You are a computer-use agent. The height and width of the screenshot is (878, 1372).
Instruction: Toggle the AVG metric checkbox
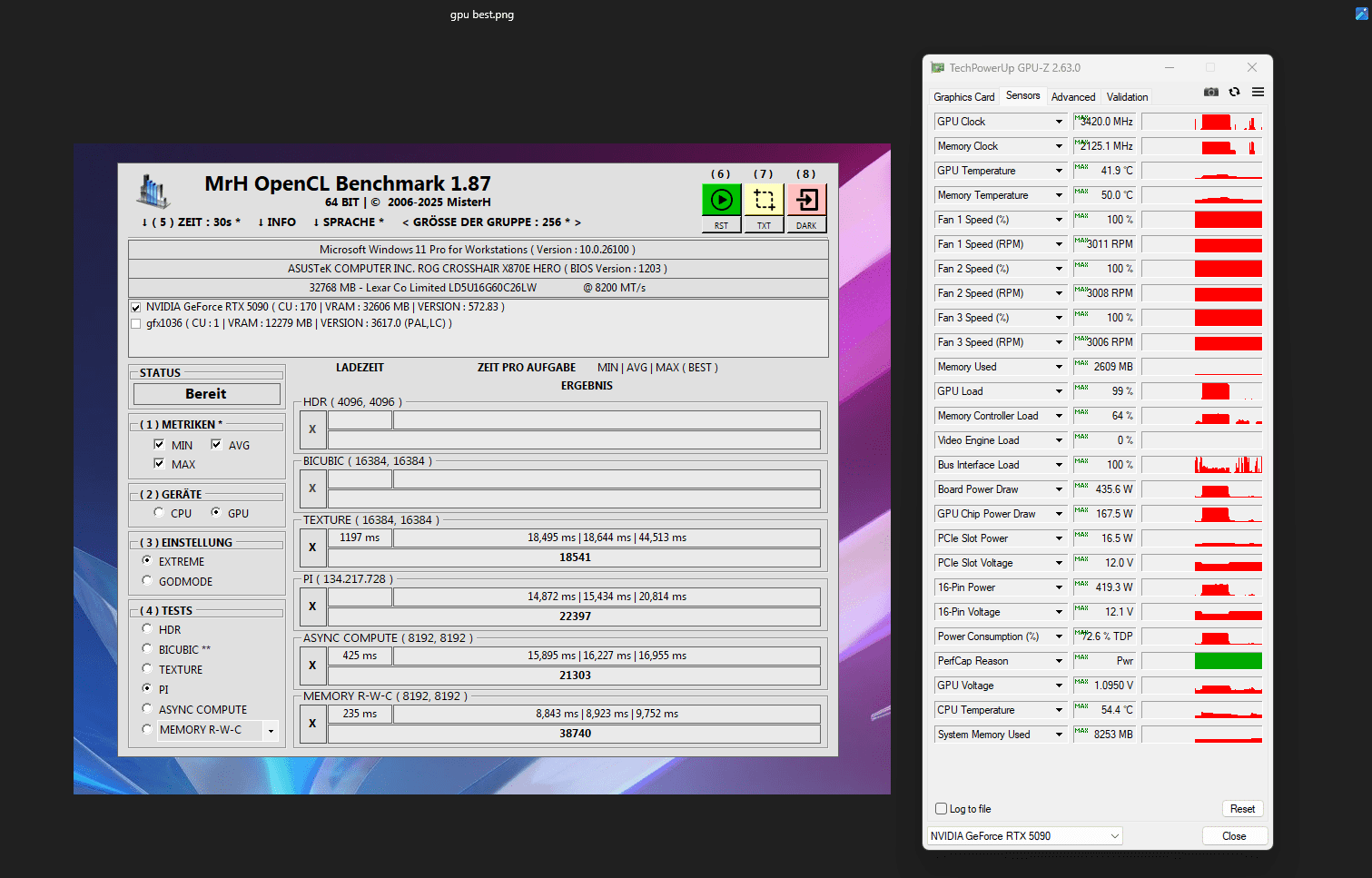[x=216, y=445]
